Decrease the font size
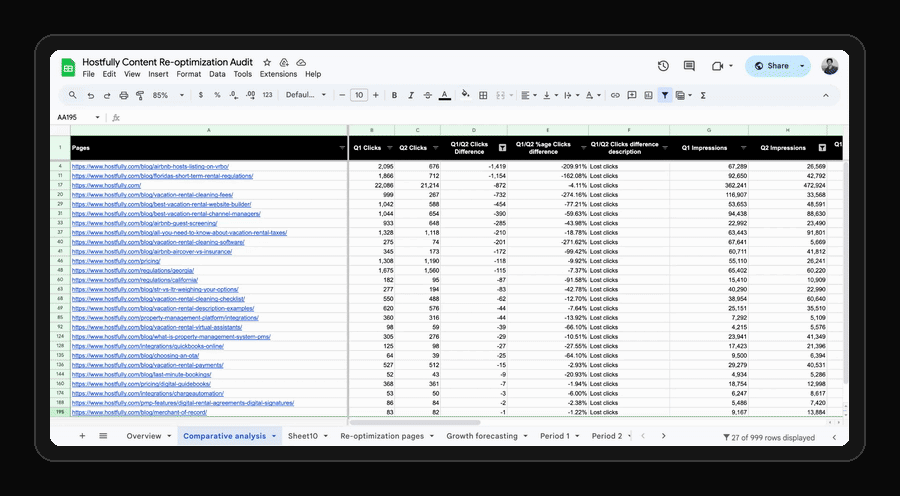The width and height of the screenshot is (900, 496). coord(342,95)
